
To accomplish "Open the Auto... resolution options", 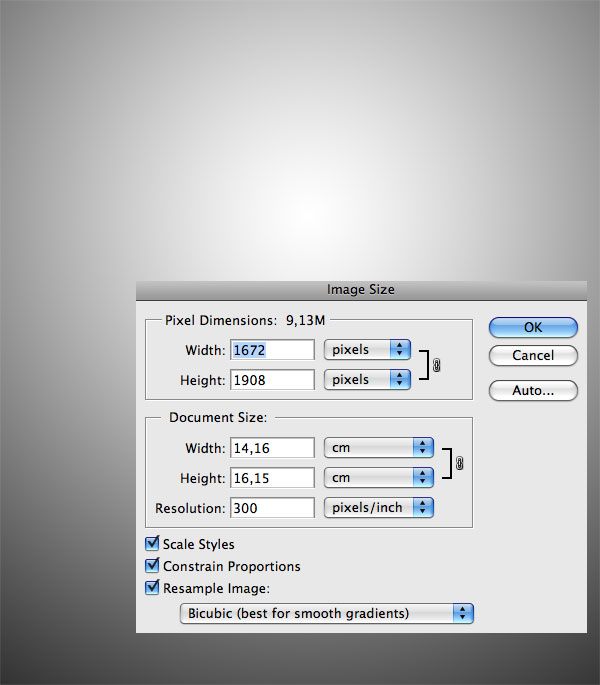I will click(x=533, y=390).
